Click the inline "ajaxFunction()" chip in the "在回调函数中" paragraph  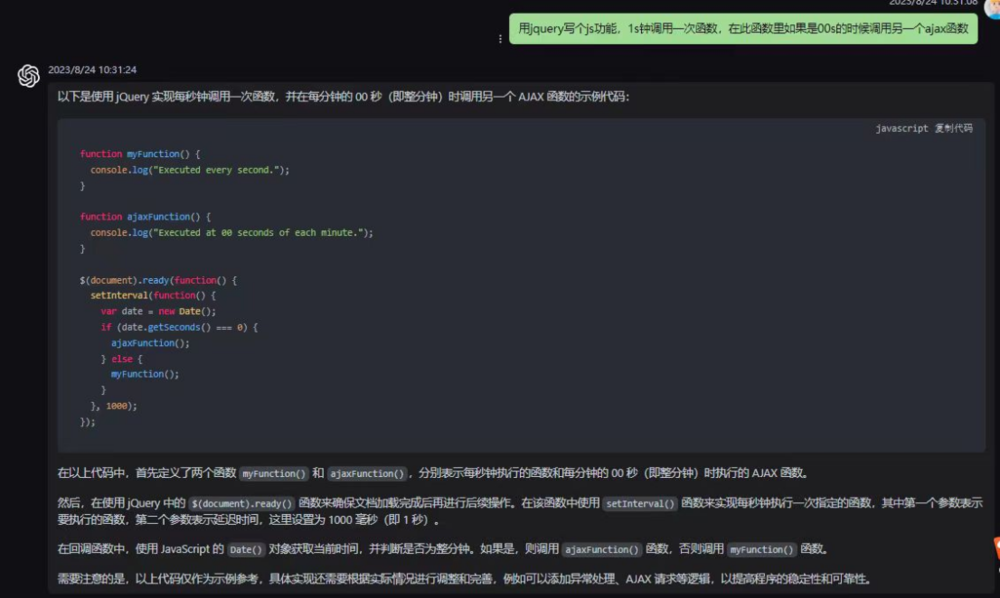click(x=601, y=549)
